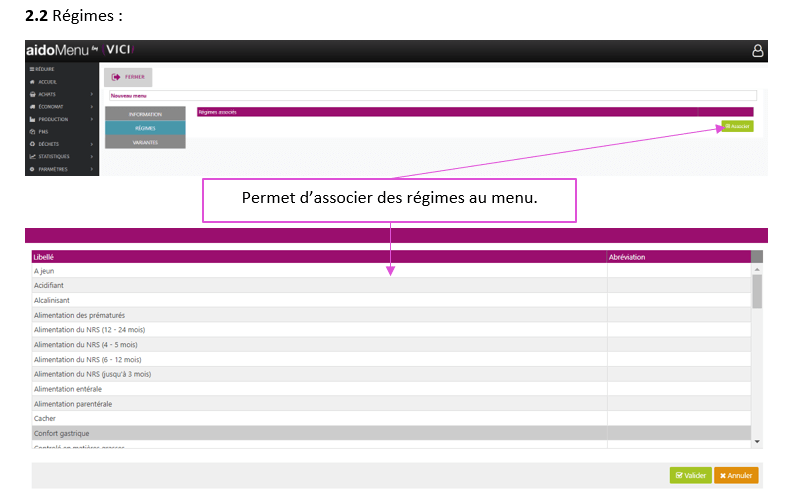Select the 'Alimentation entérale' row
This screenshot has height=500, width=788.
click(x=391, y=389)
